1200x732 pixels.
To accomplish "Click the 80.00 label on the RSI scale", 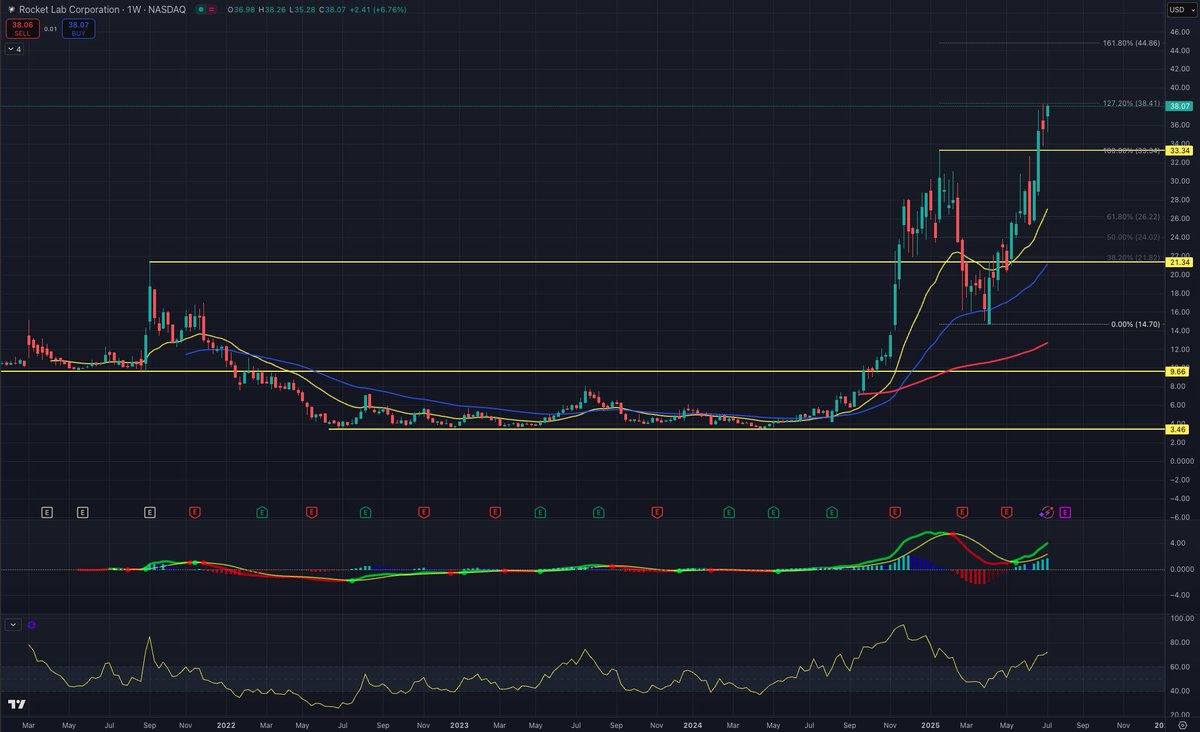I will (1179, 642).
